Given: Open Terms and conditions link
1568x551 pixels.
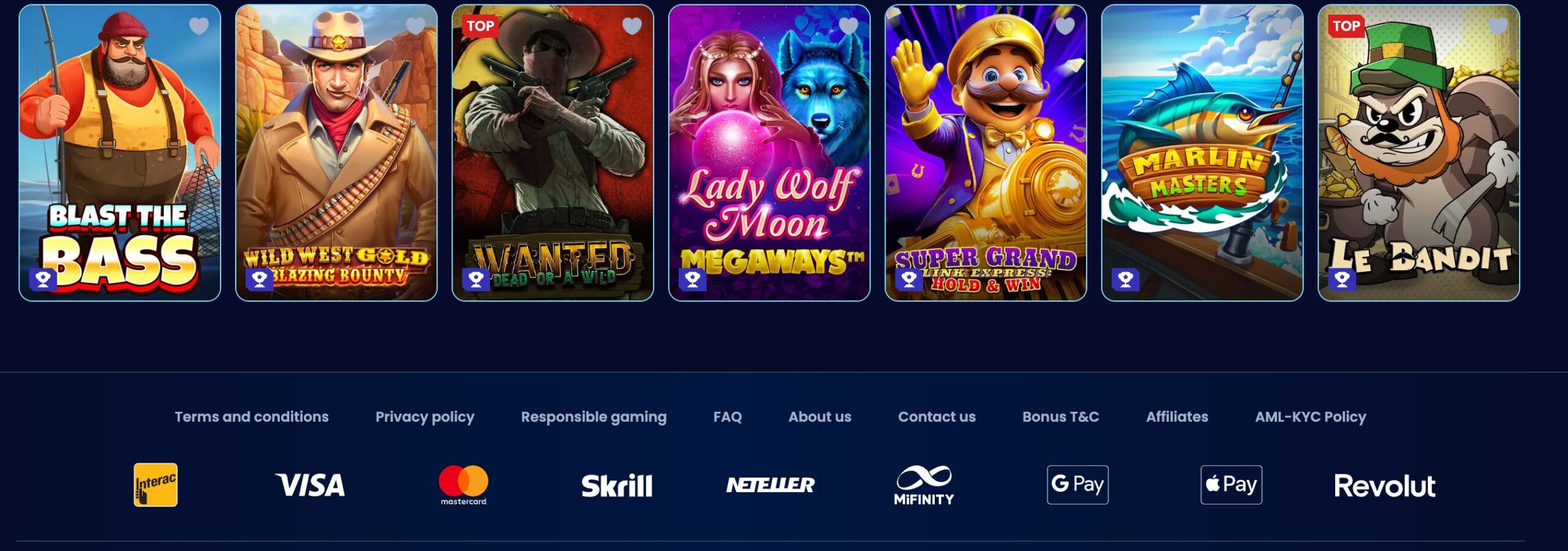Looking at the screenshot, I should click(x=252, y=417).
